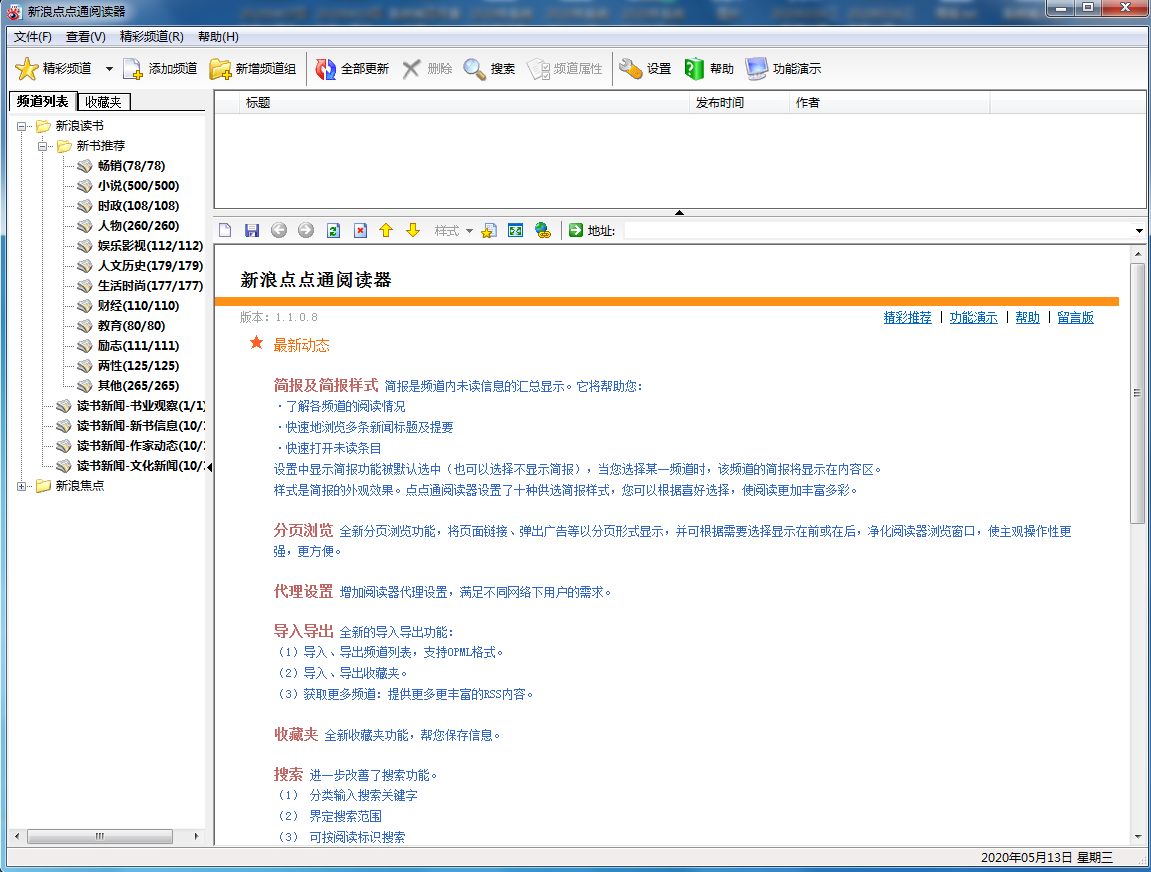Viewport: 1151px width, 872px height.
Task: Open the 文件(F) menu
Action: point(33,37)
